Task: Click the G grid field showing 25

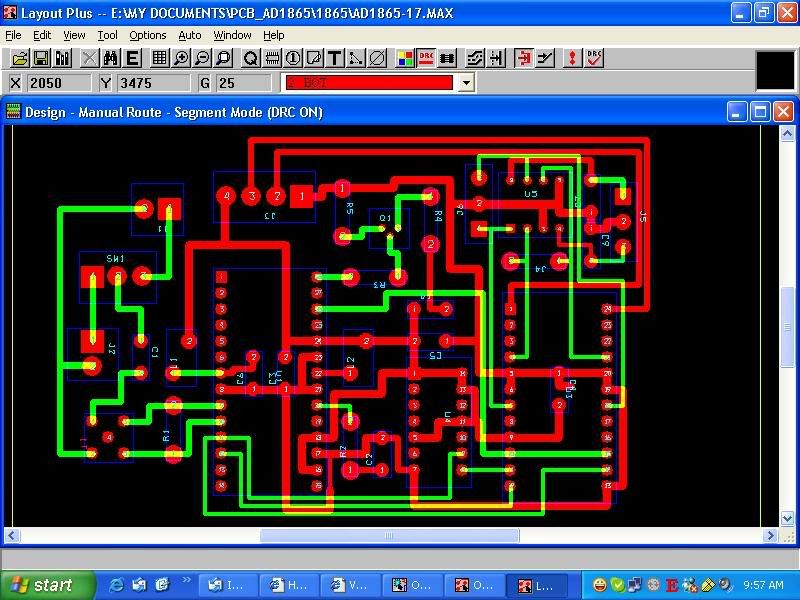Action: (243, 83)
